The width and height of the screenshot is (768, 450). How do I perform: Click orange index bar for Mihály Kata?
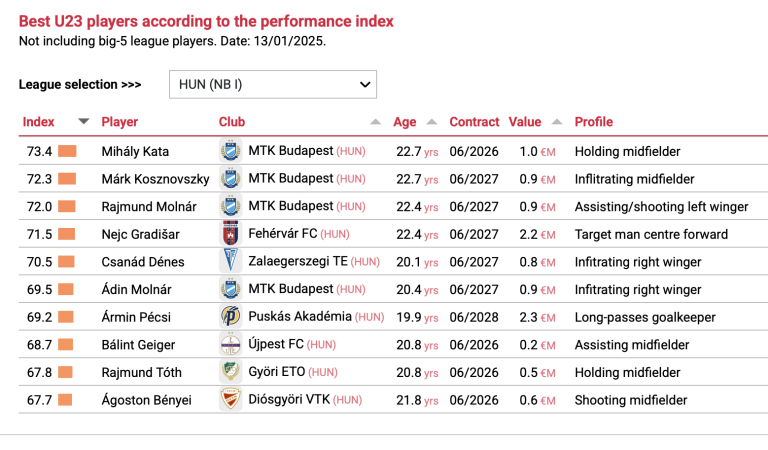click(x=67, y=152)
